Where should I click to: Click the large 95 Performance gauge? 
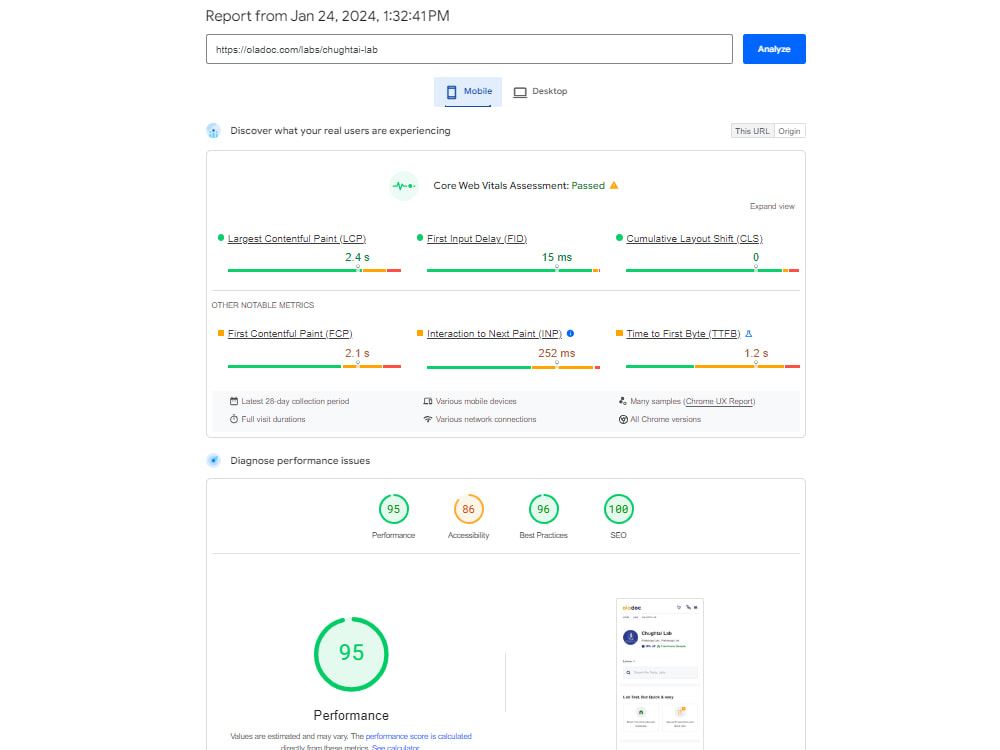[351, 654]
